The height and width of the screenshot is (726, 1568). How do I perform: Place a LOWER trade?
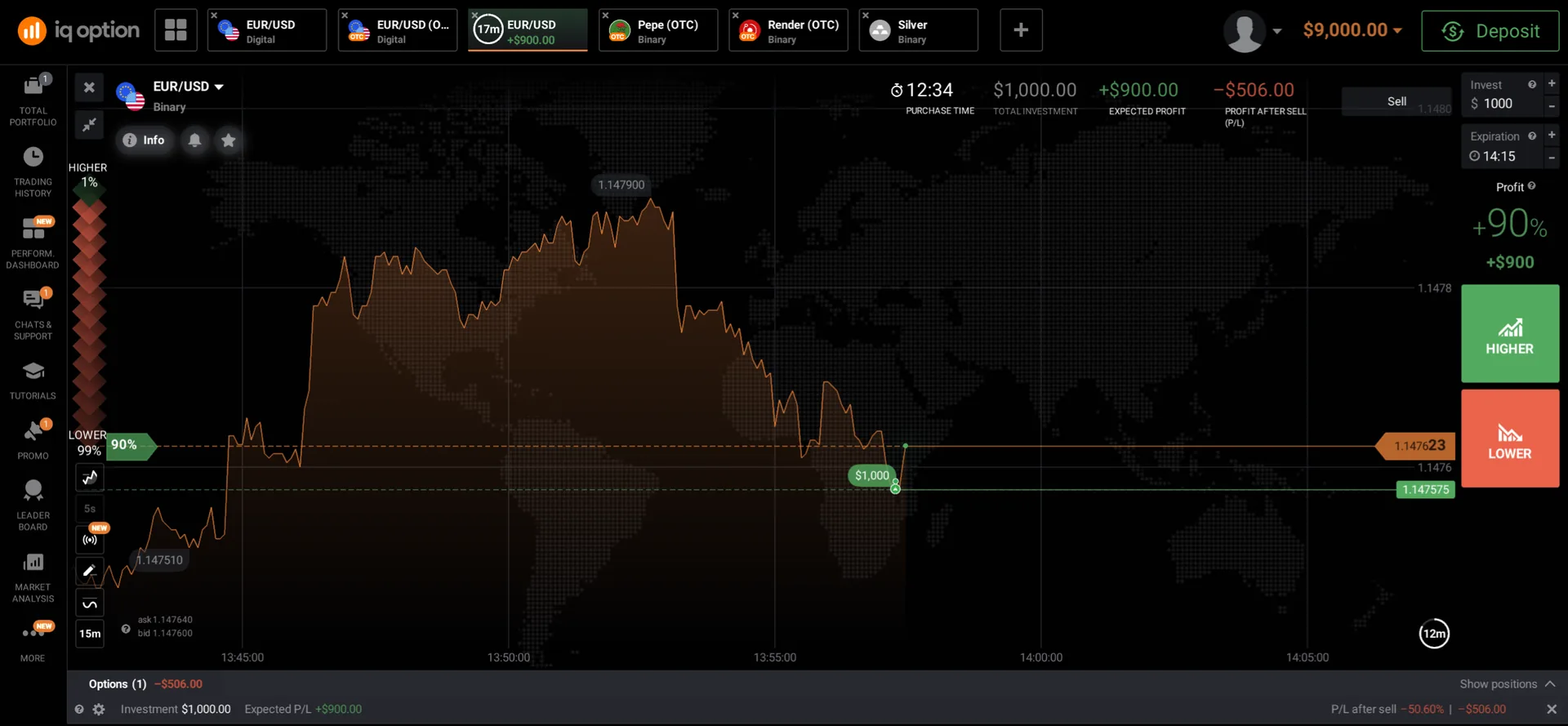1510,439
